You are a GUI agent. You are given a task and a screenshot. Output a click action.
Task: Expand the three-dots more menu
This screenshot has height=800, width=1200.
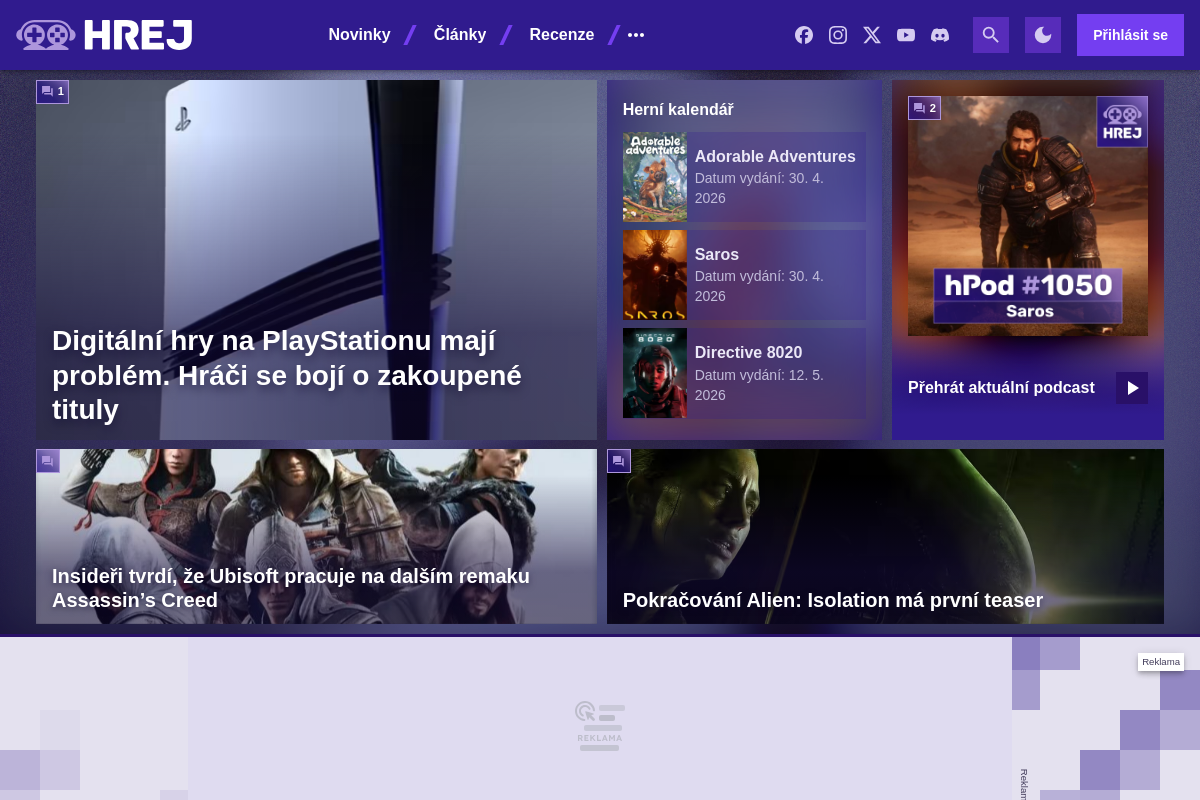click(636, 35)
